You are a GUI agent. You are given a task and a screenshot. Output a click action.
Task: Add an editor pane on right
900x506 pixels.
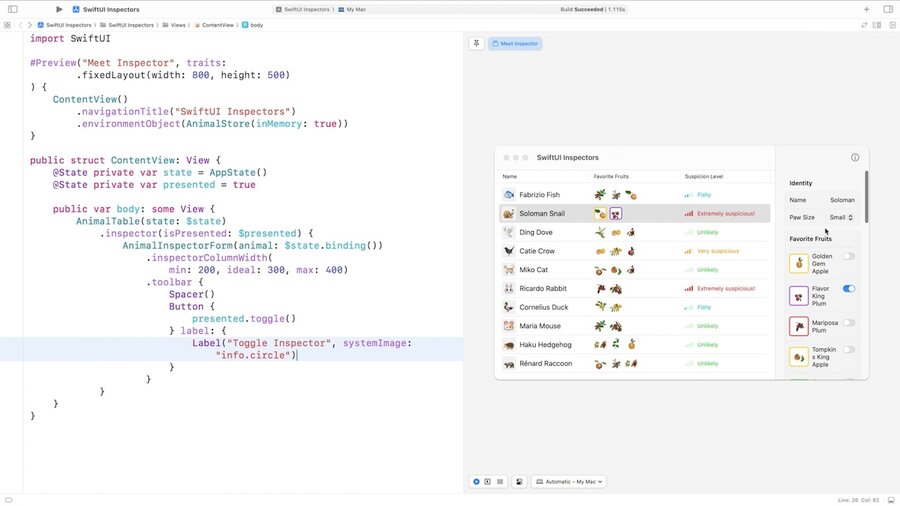pos(892,25)
